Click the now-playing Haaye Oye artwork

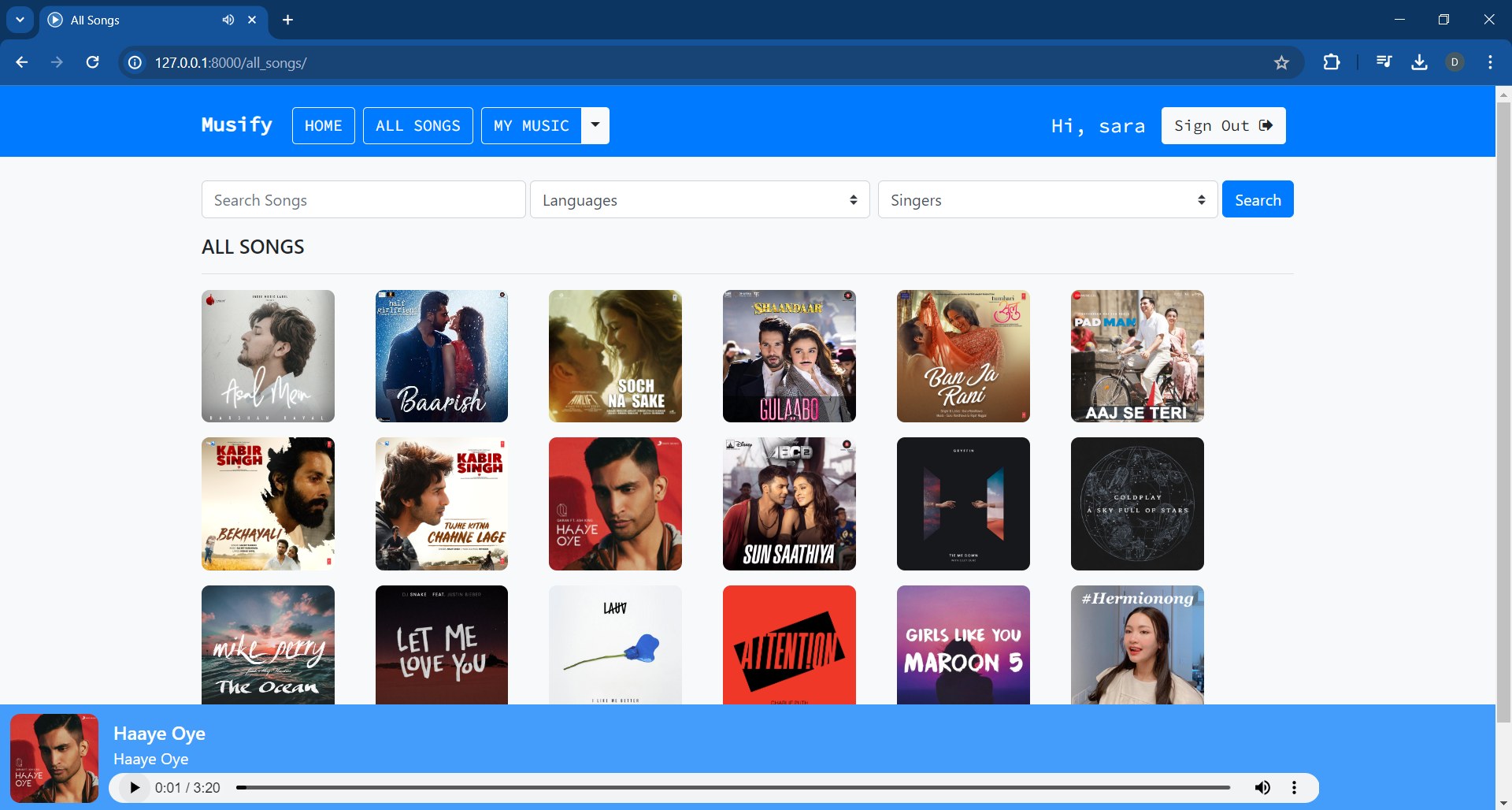click(x=54, y=758)
